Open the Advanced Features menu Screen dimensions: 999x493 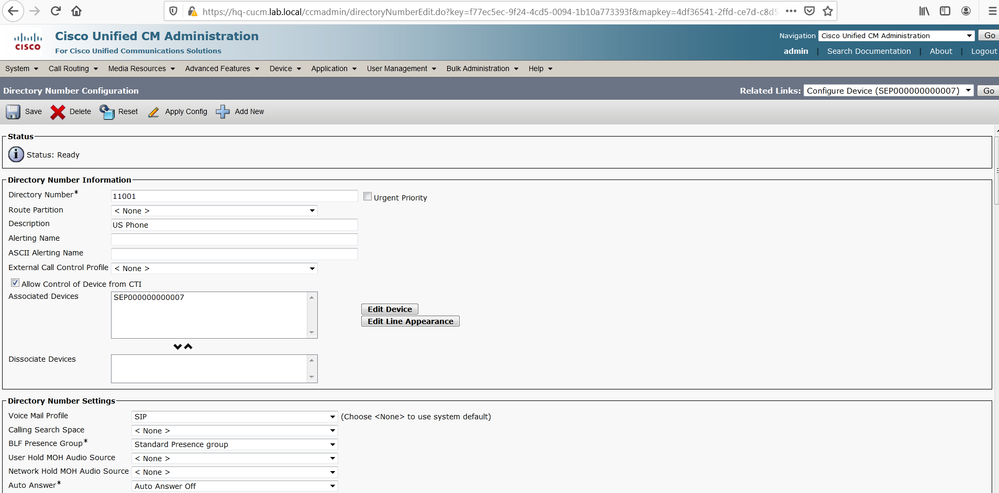point(222,69)
